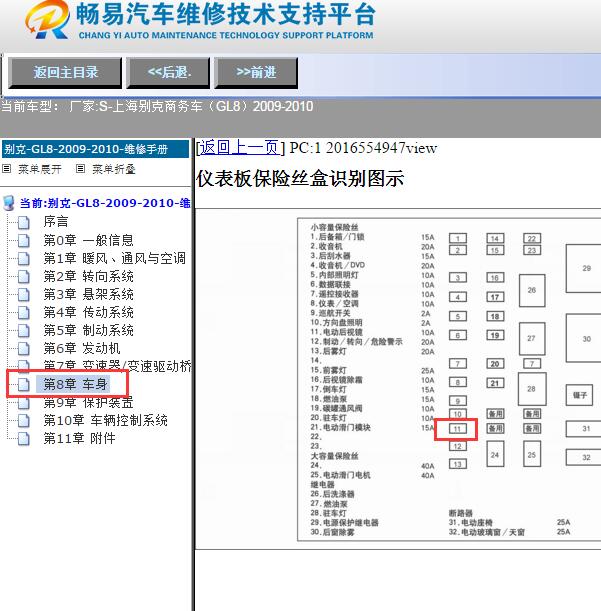
Task: Click the 当前车型 vehicle info text
Action: [157, 106]
